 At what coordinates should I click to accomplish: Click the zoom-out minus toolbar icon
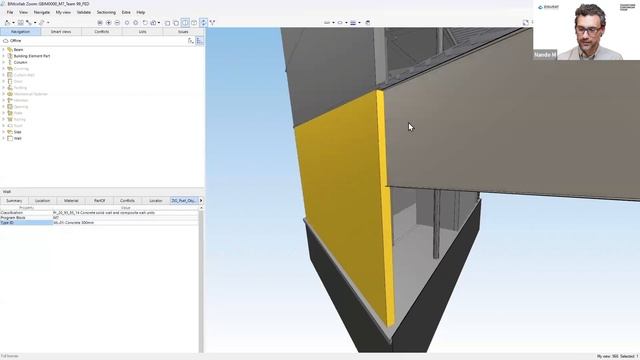tap(117, 23)
